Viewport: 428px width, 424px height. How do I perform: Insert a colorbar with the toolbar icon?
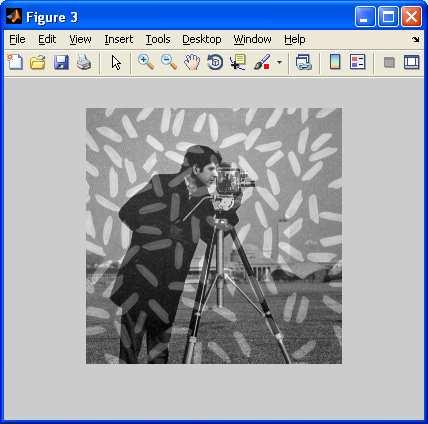tap(335, 62)
